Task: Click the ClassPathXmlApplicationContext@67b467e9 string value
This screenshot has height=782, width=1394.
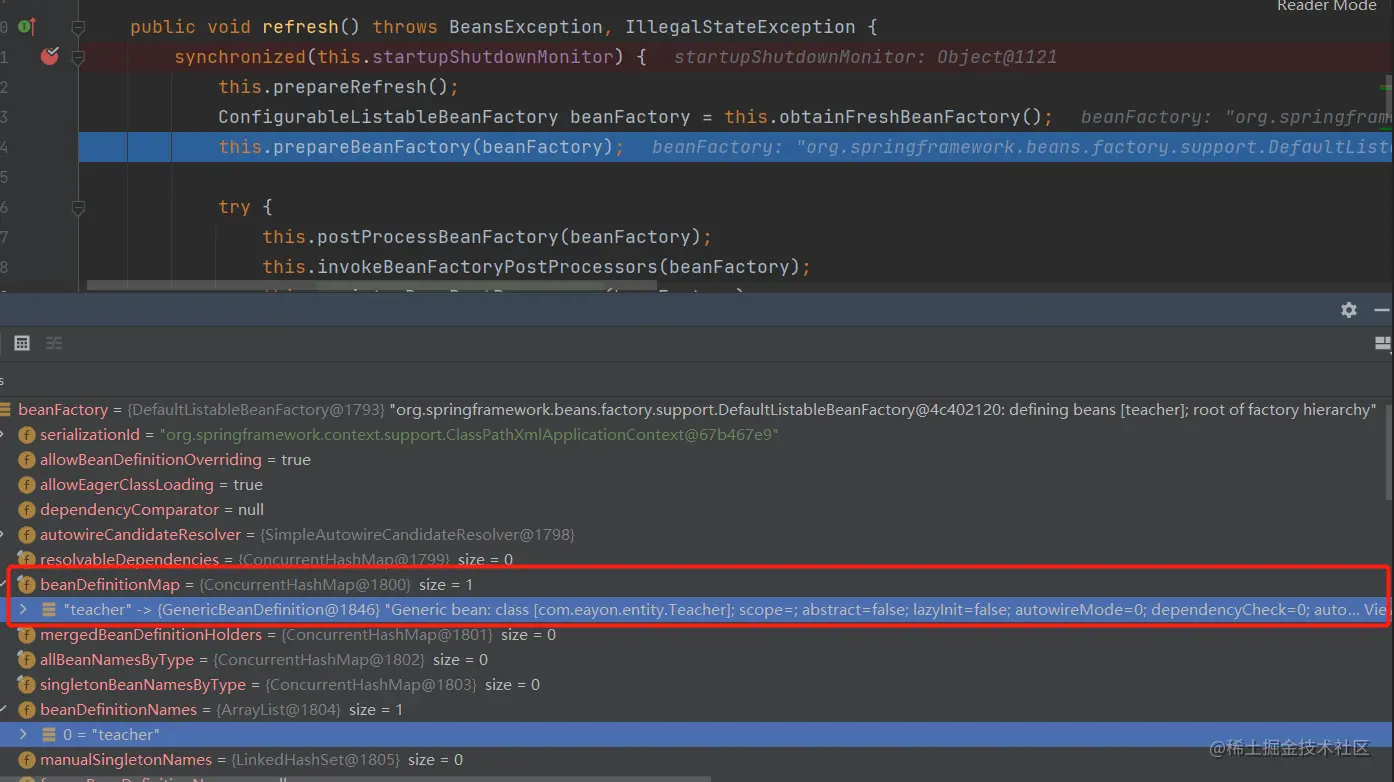Action: (469, 435)
